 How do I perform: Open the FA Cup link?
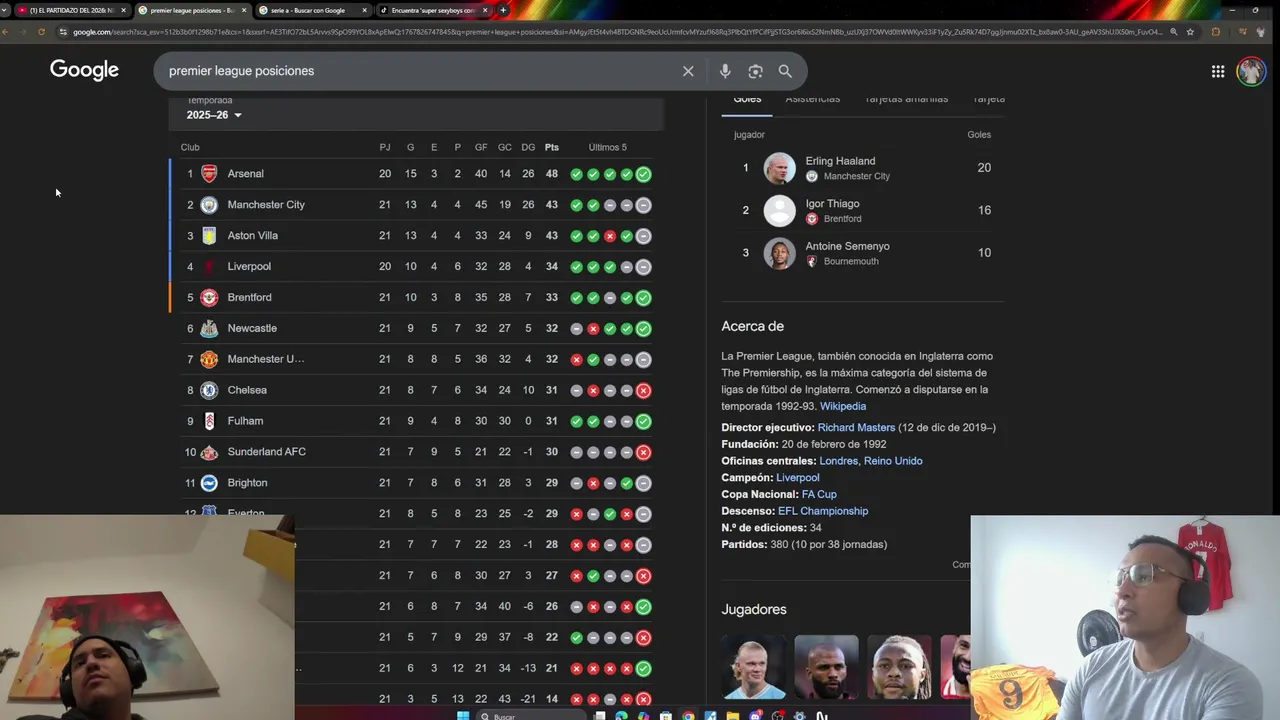pos(819,494)
